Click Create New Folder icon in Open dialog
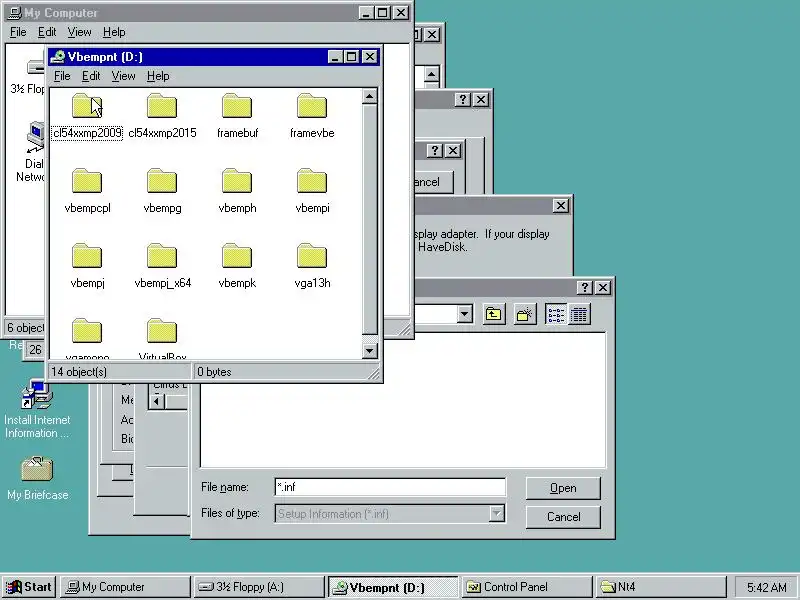This screenshot has height=600, width=800. pyautogui.click(x=525, y=314)
